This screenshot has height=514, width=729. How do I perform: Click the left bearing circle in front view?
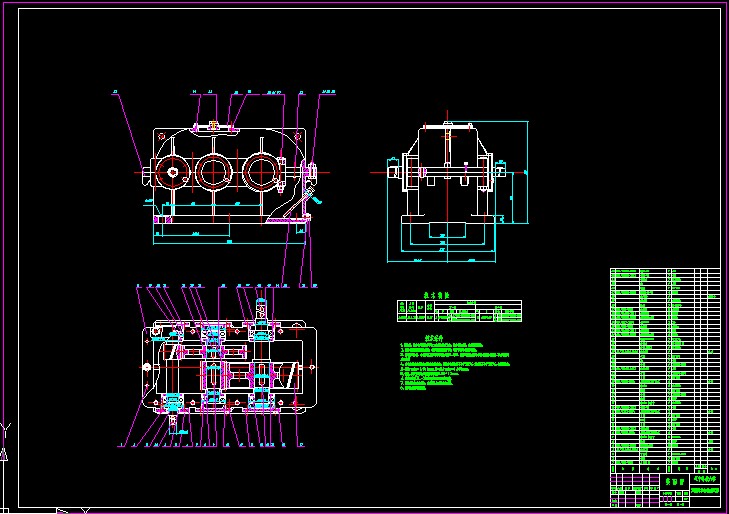(x=172, y=172)
